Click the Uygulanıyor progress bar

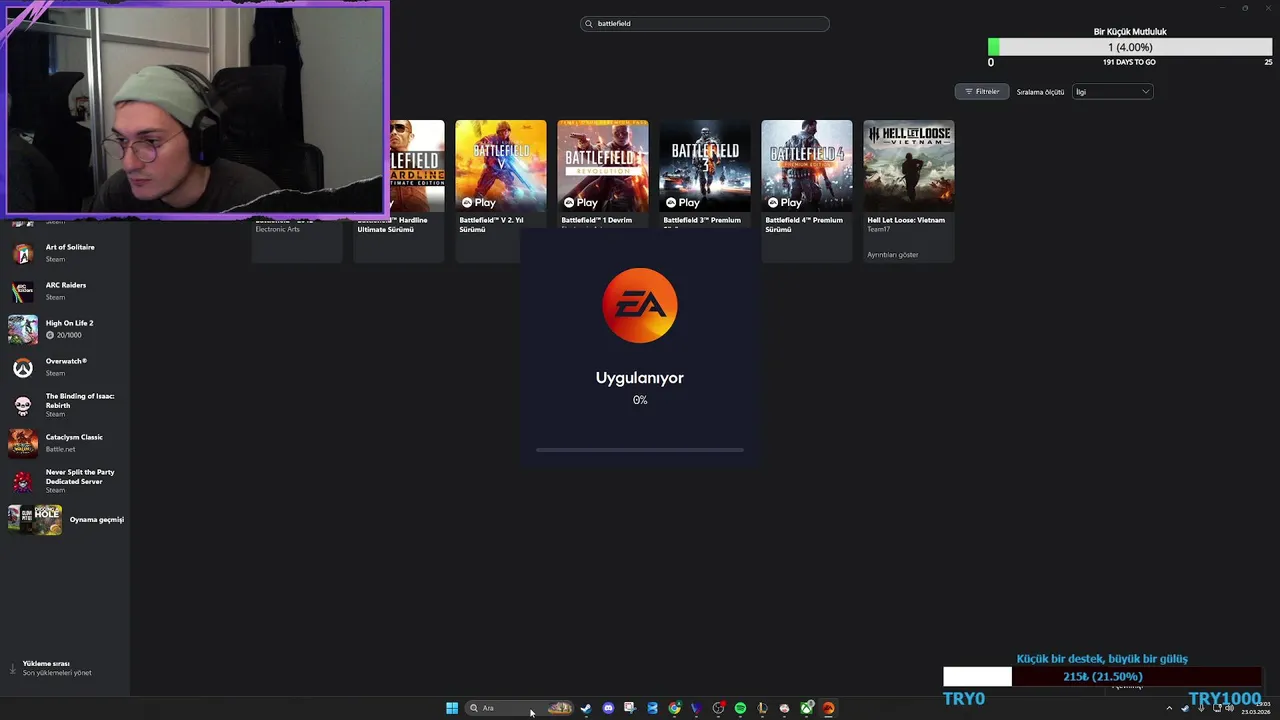(x=640, y=450)
